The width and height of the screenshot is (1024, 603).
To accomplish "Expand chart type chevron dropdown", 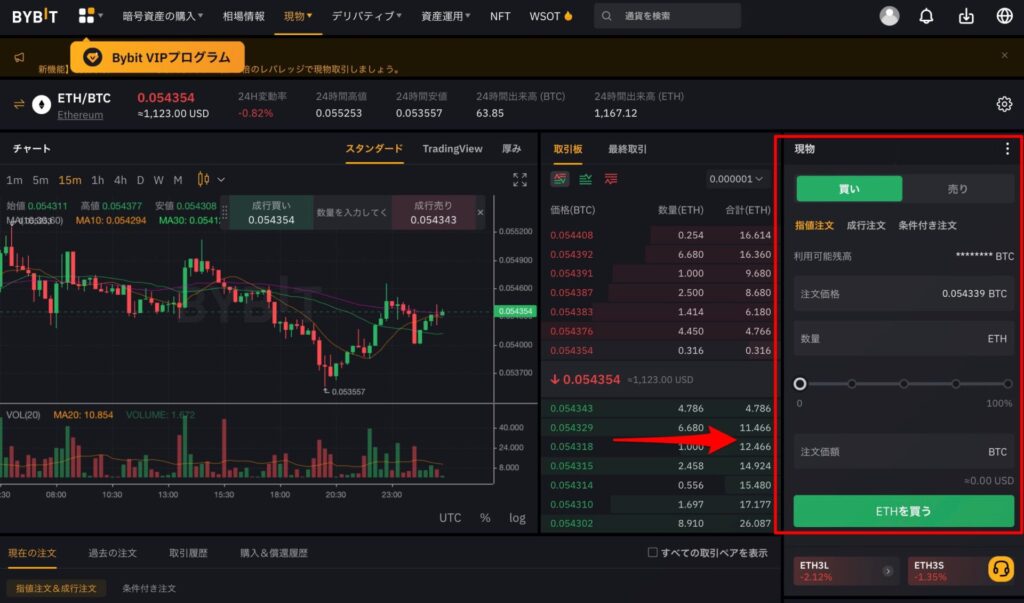I will click(x=221, y=180).
